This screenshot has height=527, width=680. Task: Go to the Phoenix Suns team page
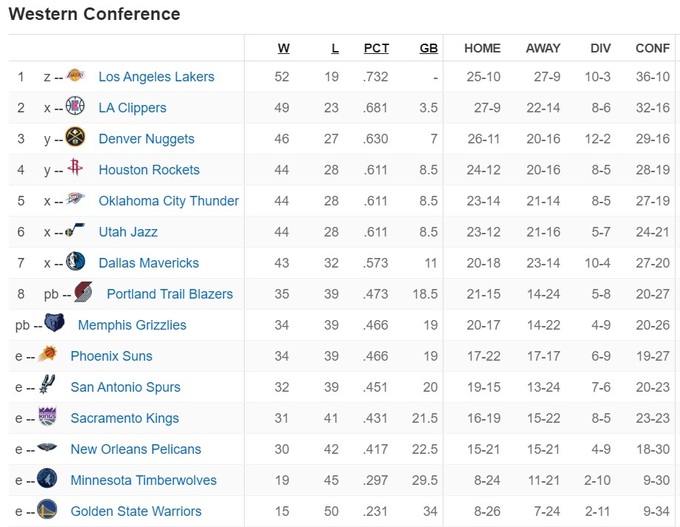pyautogui.click(x=111, y=356)
